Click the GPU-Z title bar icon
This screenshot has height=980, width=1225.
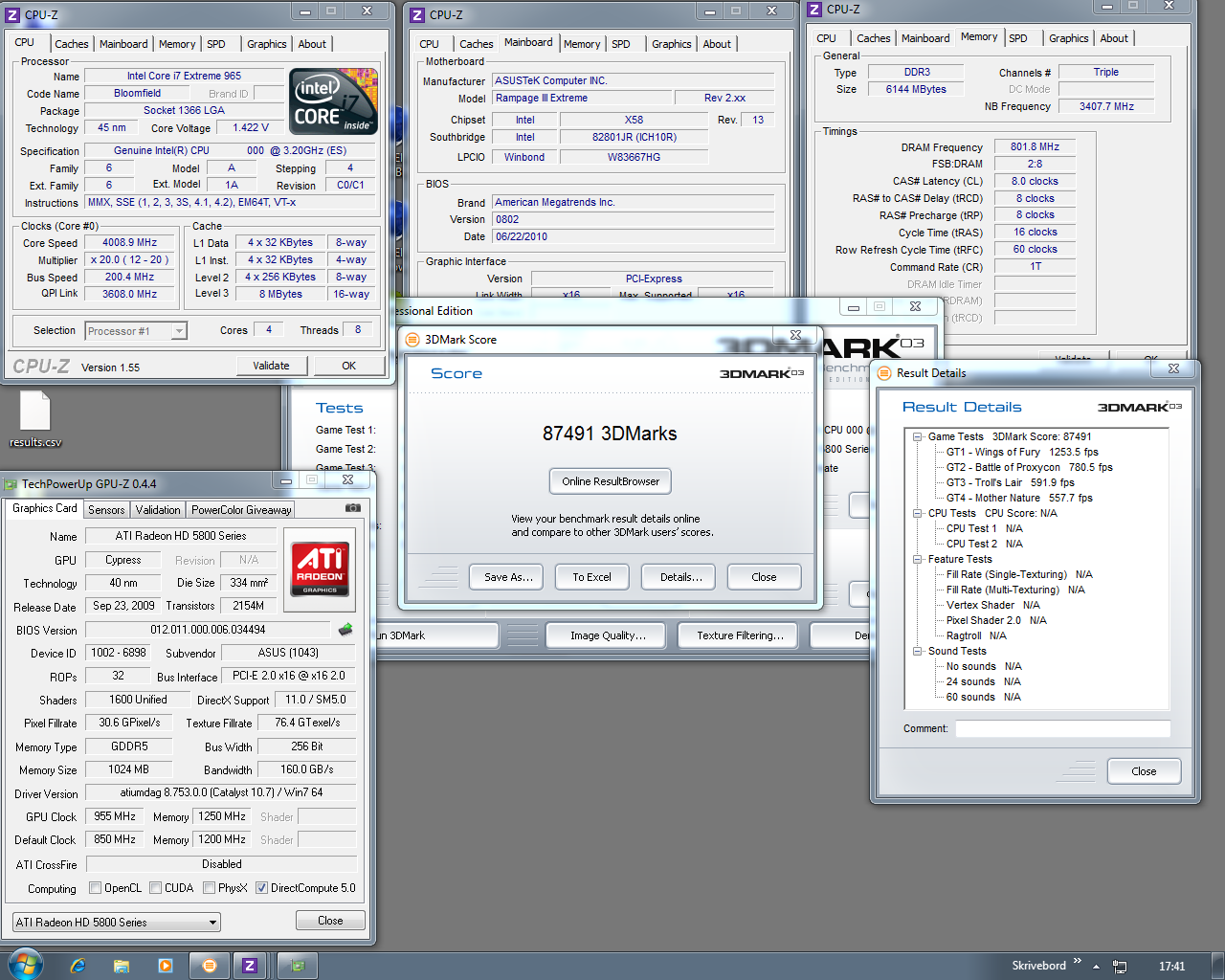pos(11,484)
